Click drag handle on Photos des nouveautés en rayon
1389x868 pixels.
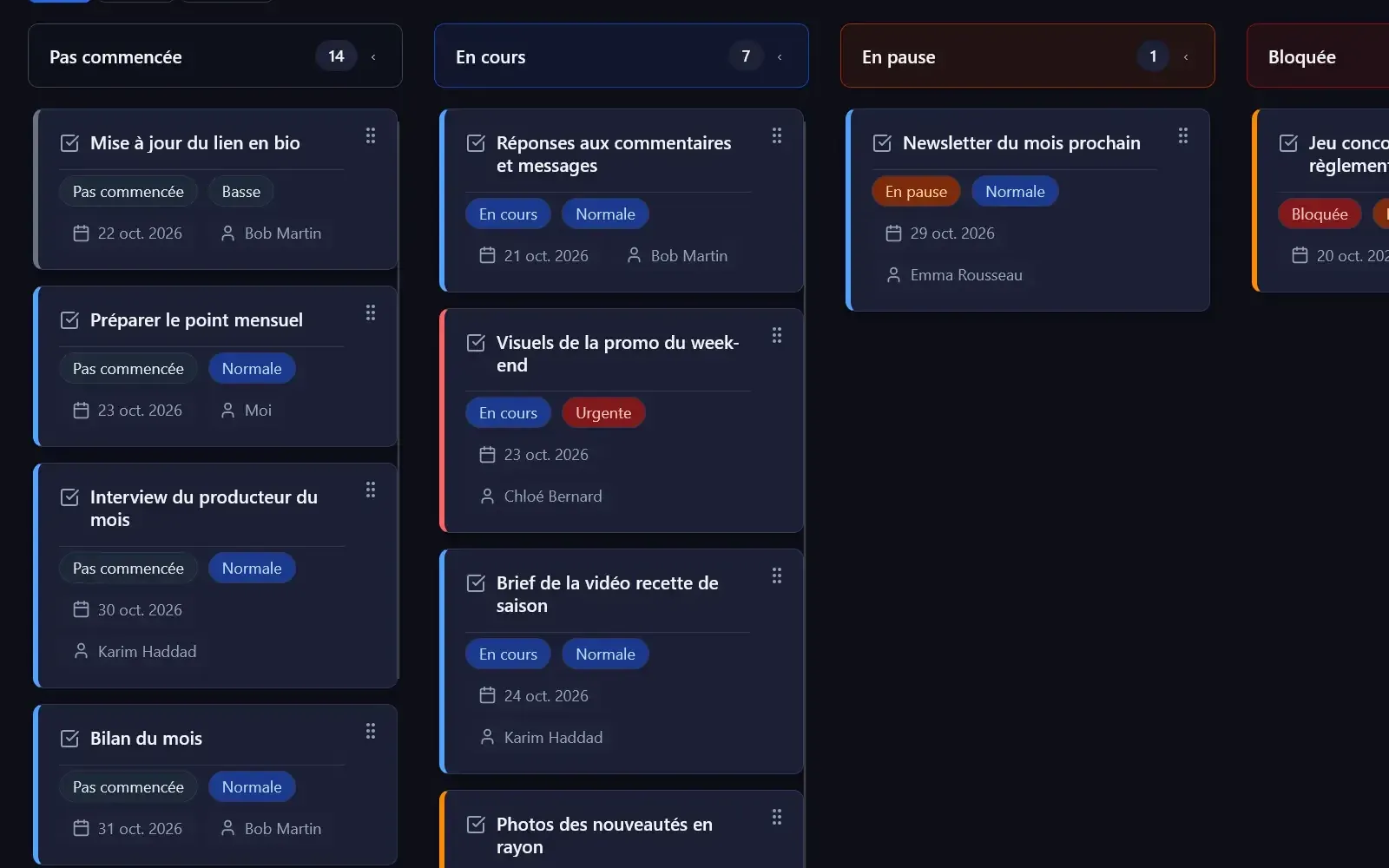[777, 817]
